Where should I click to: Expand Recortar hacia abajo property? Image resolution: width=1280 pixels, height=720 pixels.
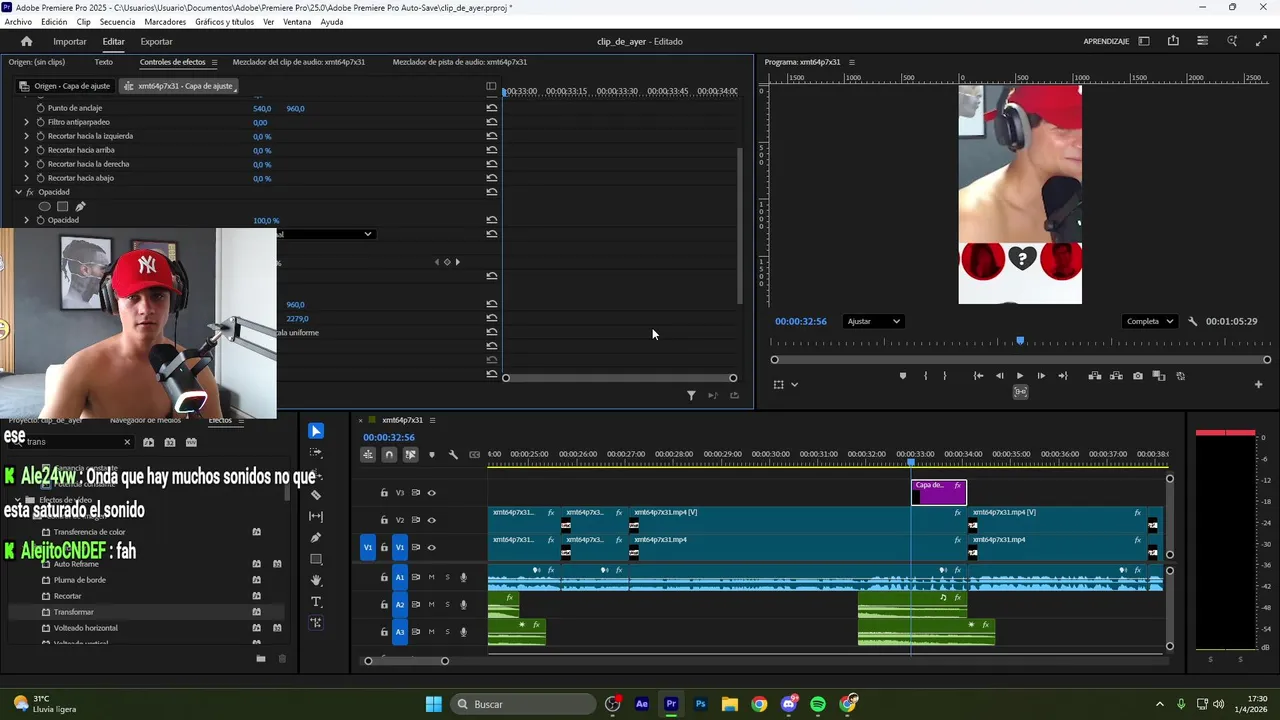coord(27,178)
